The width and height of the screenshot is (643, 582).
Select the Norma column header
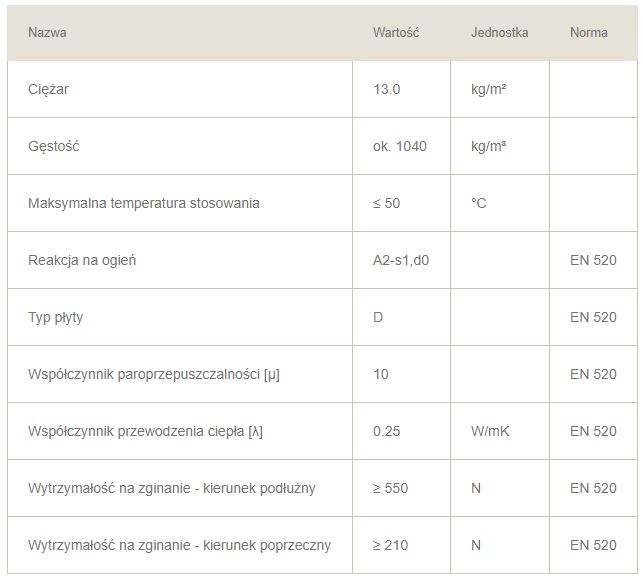588,32
